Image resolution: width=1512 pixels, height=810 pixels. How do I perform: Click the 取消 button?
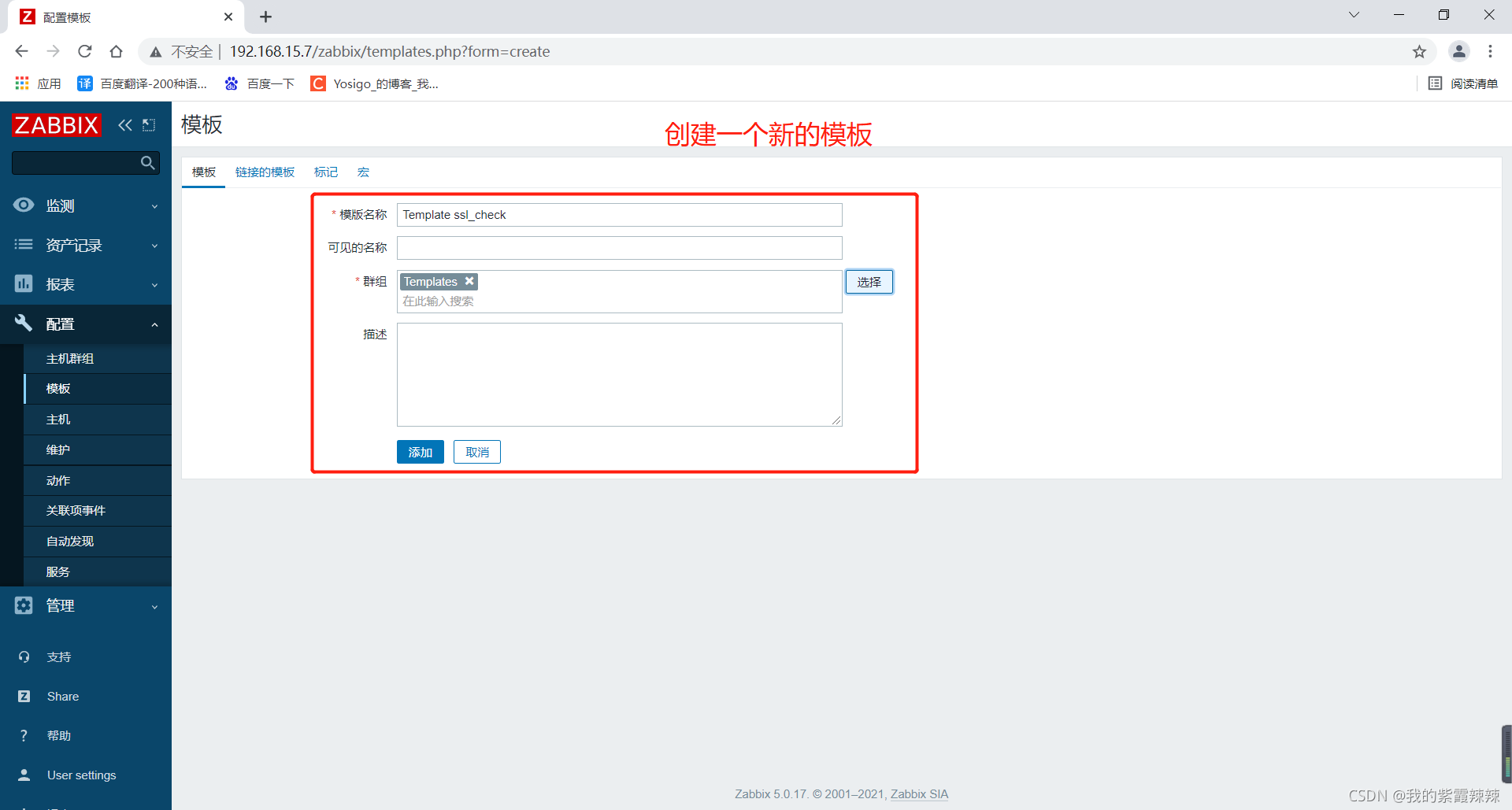(477, 452)
